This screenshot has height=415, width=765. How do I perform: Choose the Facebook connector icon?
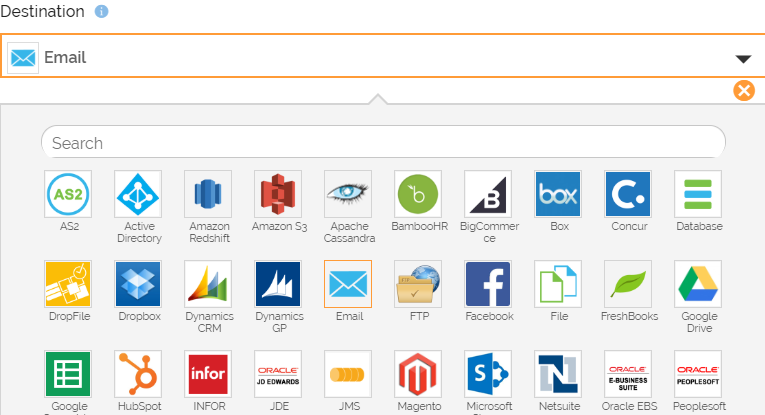(489, 284)
